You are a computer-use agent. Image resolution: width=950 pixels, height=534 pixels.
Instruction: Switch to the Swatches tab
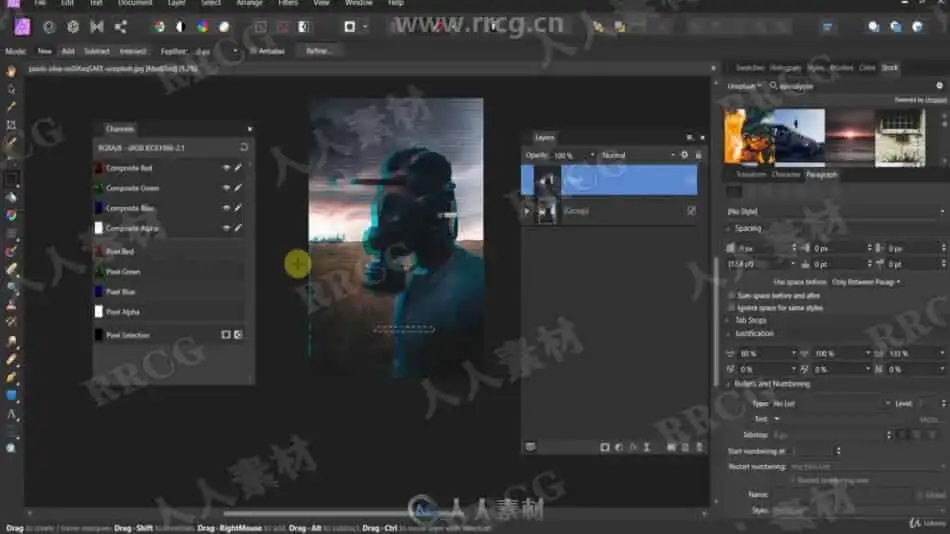(x=750, y=68)
